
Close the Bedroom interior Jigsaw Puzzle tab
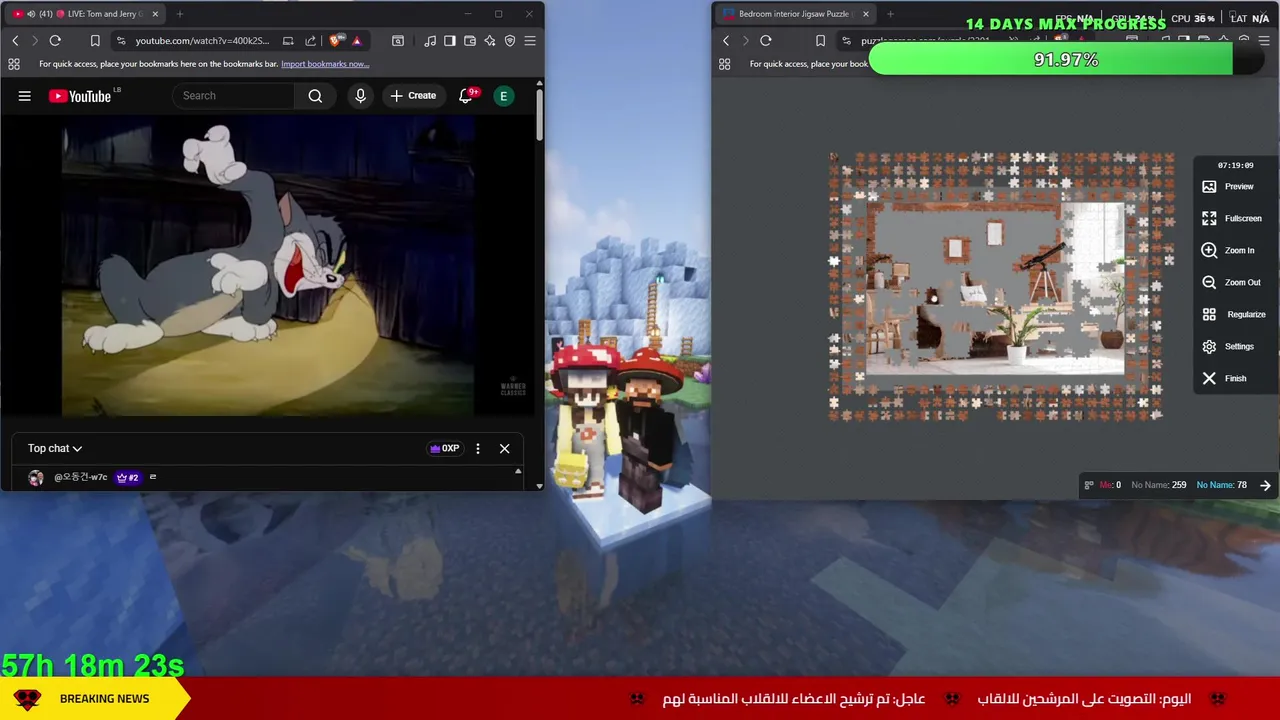click(x=865, y=14)
